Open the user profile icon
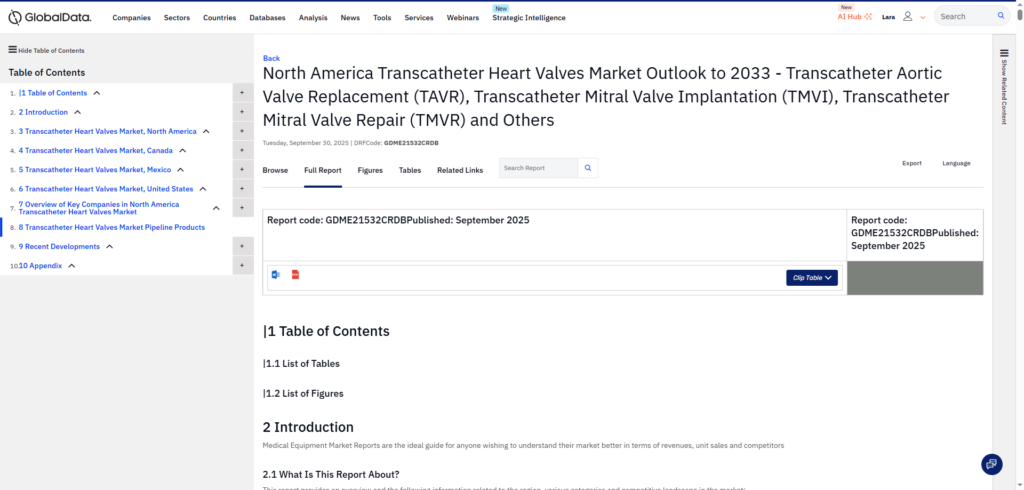This screenshot has height=490, width=1024. [x=907, y=17]
